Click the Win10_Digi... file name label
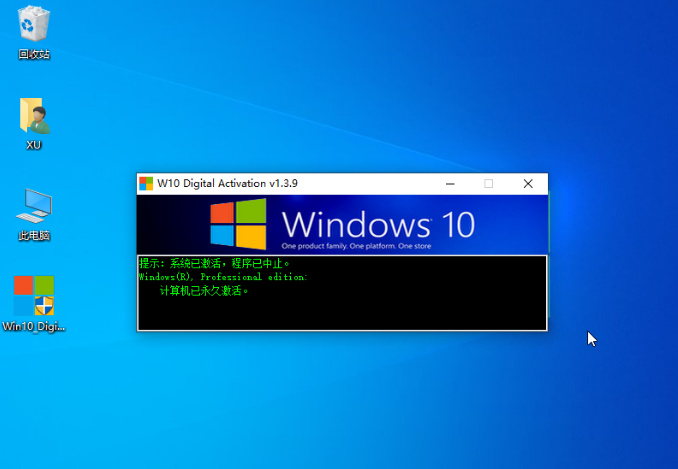The image size is (678, 469). tap(34, 326)
